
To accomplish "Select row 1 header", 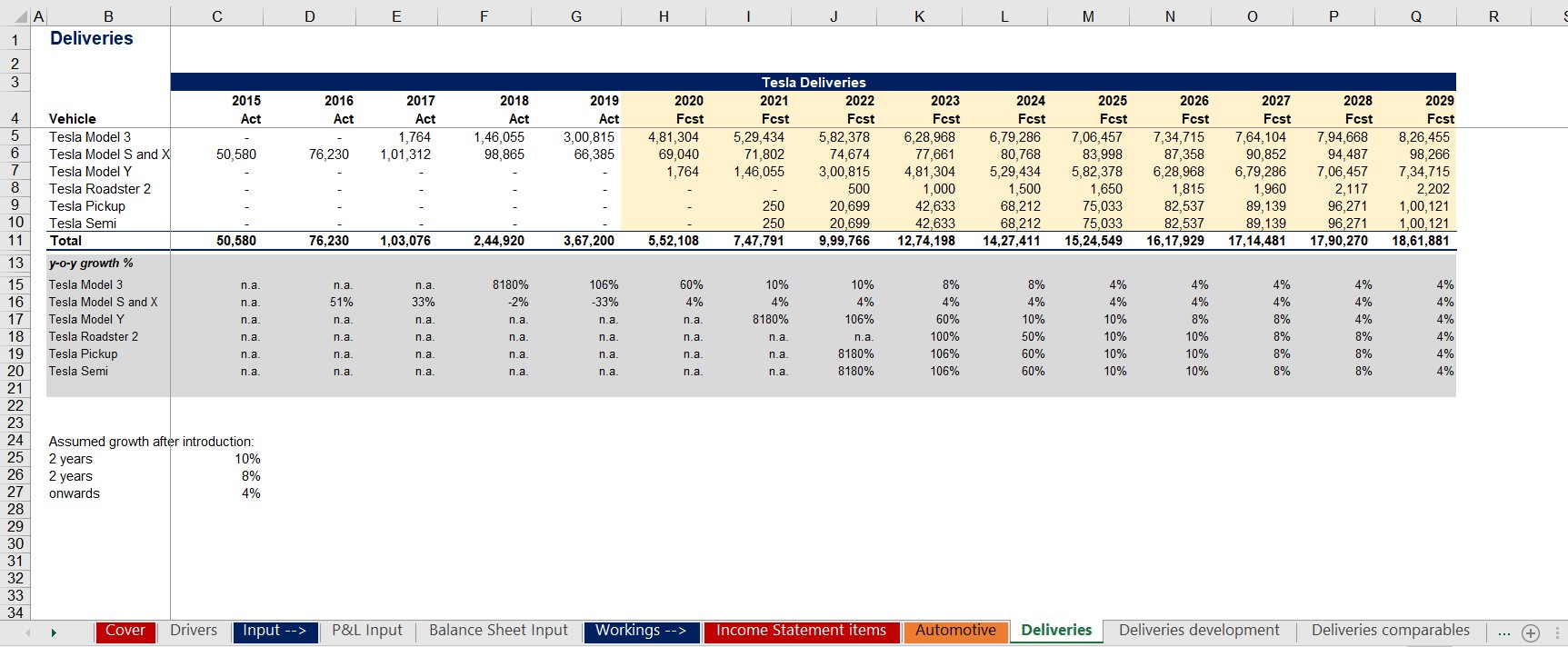I will tap(15, 39).
